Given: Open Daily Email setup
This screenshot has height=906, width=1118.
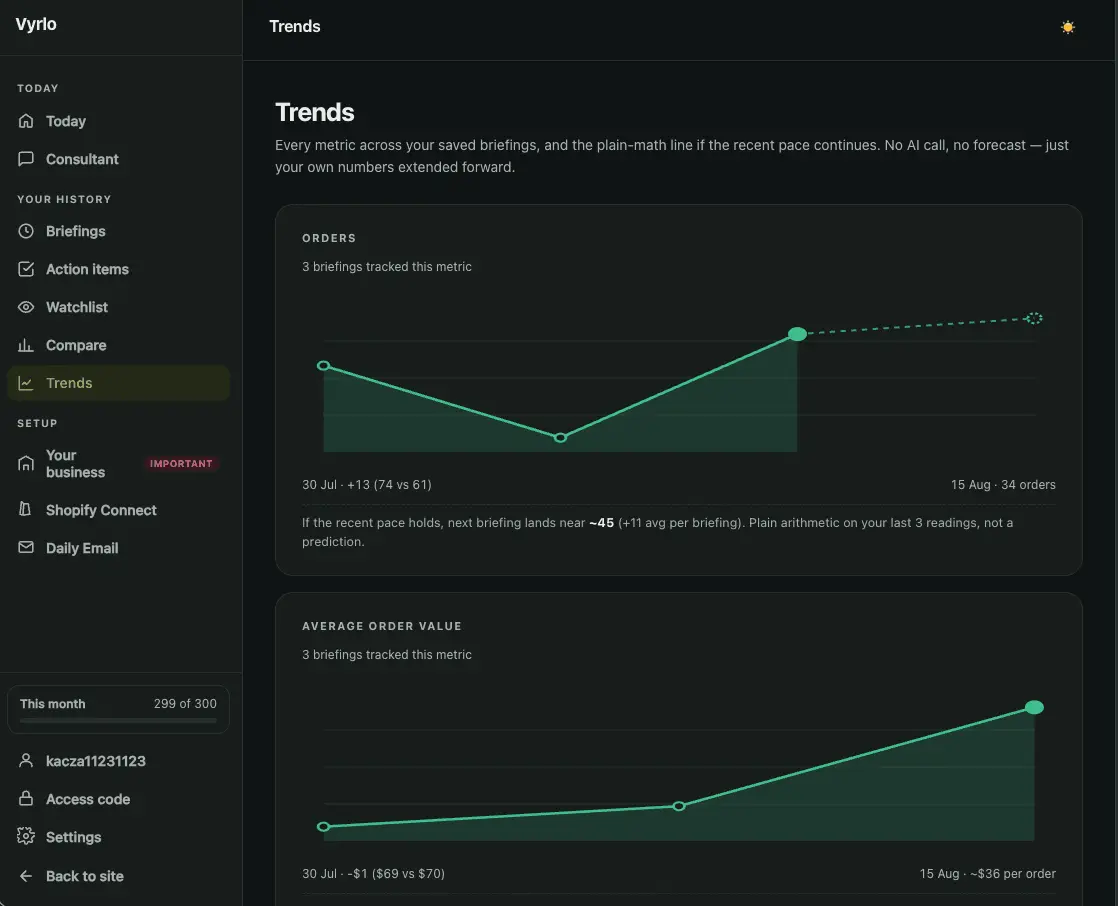Looking at the screenshot, I should pos(82,548).
